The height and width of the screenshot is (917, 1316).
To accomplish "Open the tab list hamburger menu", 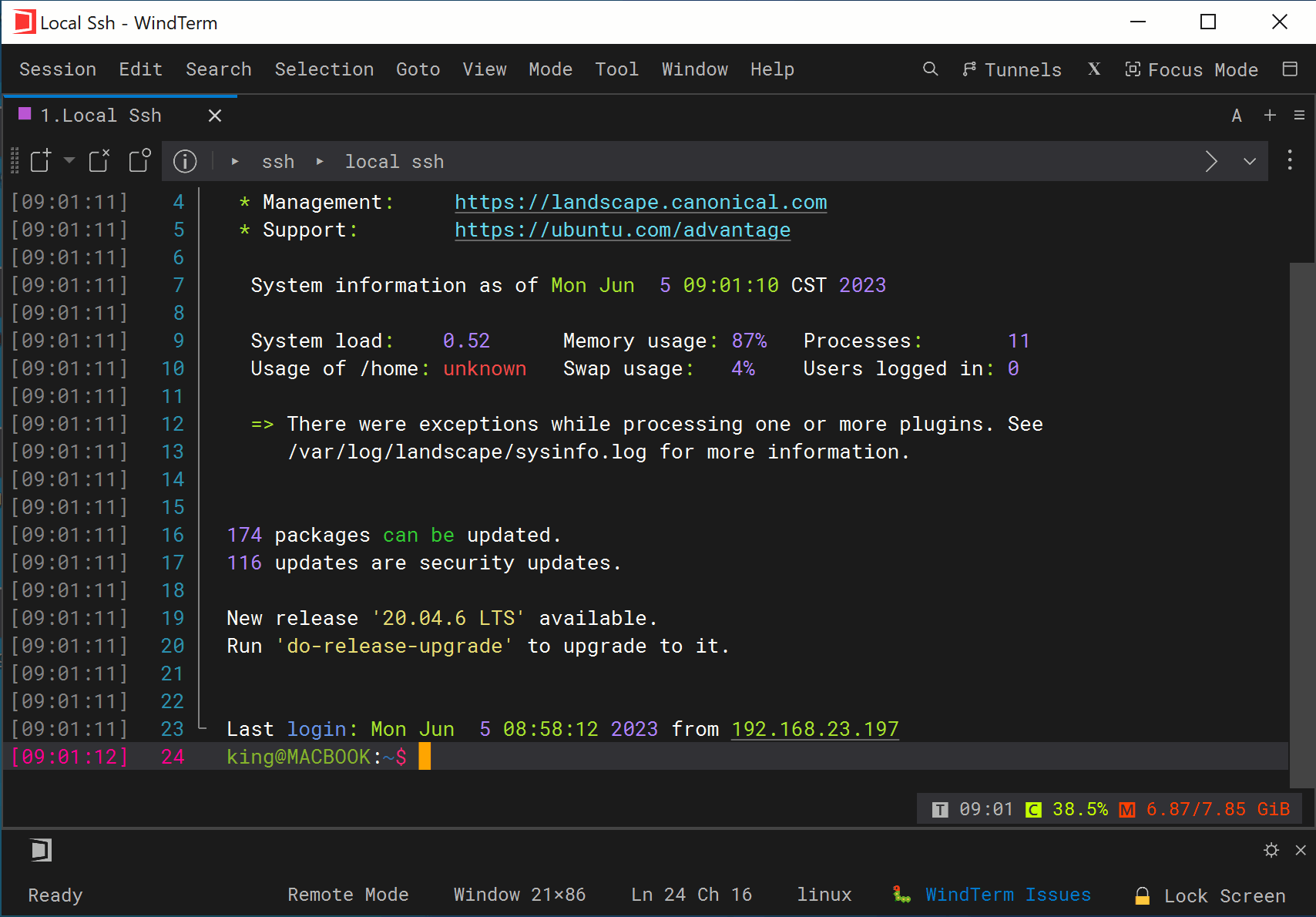I will 1300,115.
